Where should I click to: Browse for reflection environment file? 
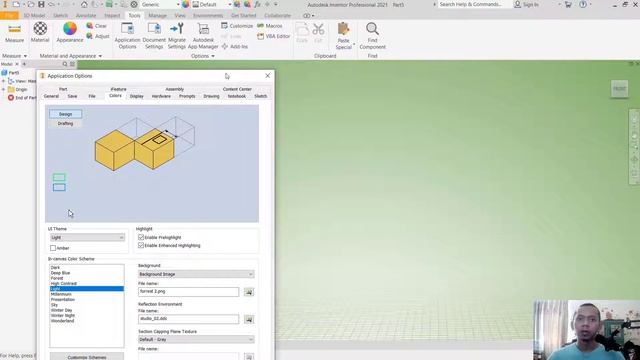coord(249,319)
